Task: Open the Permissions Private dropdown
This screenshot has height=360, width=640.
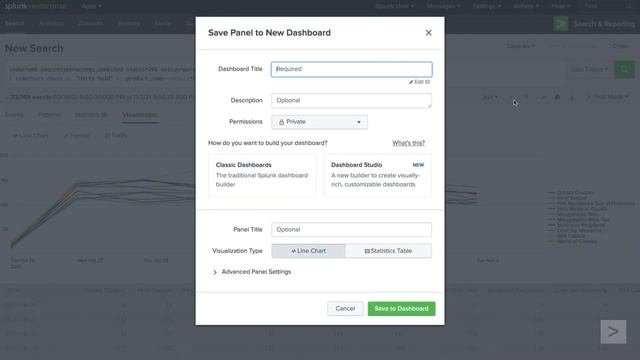Action: pyautogui.click(x=319, y=122)
